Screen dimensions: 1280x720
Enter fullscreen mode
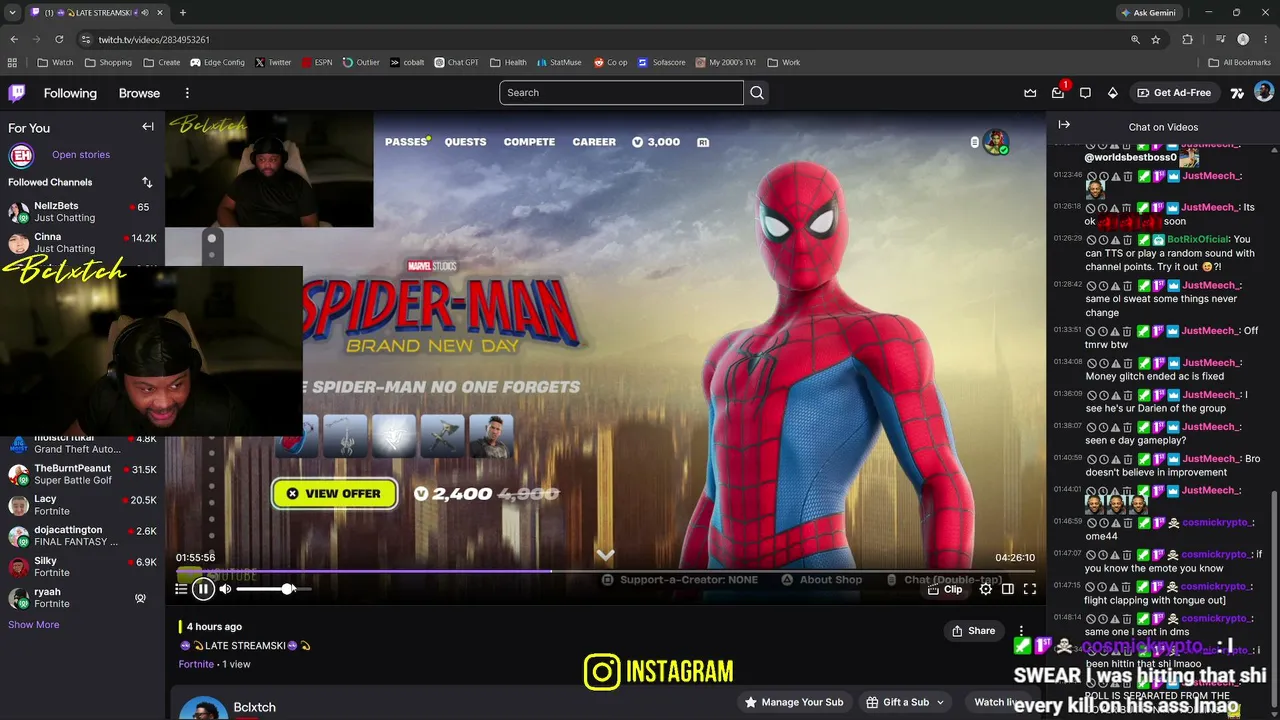1030,589
